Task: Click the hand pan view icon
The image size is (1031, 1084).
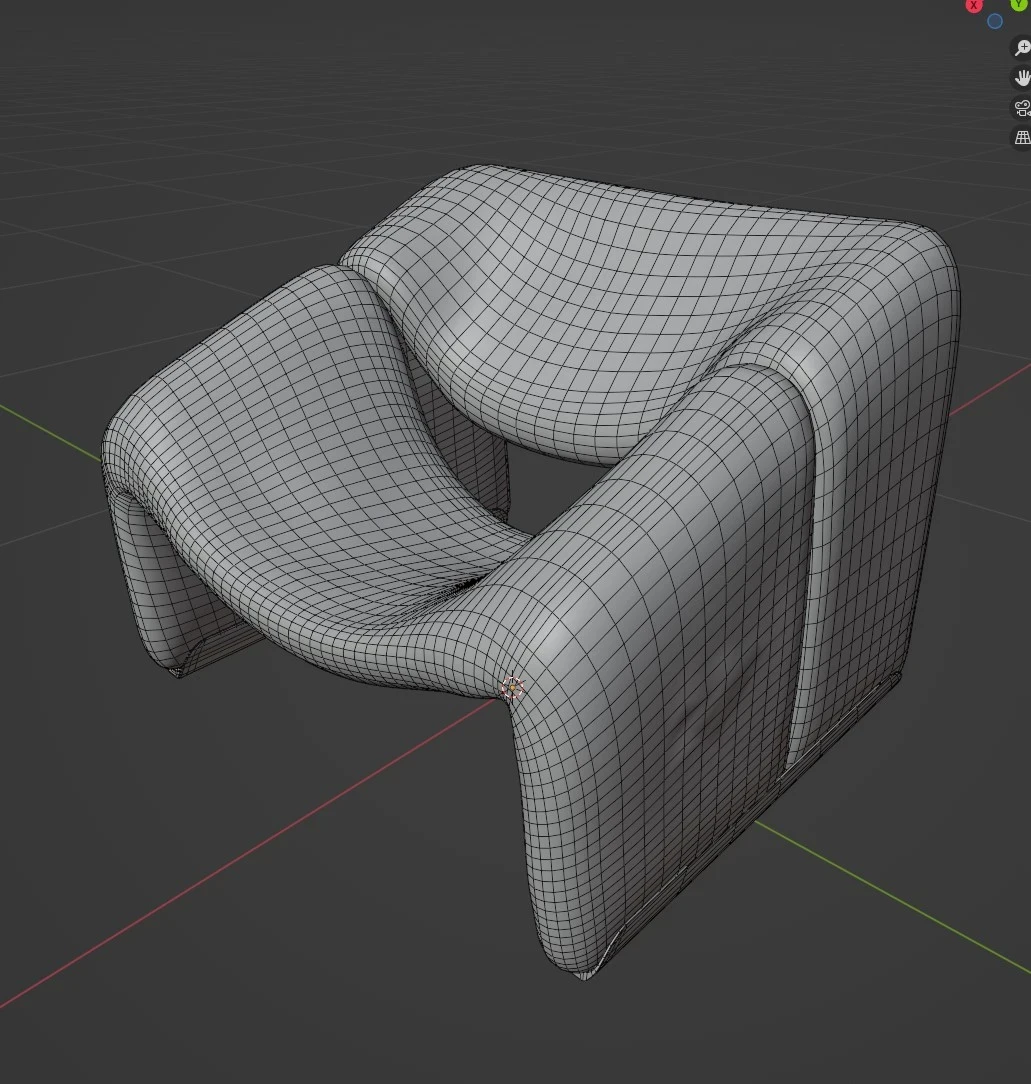Action: pos(1021,77)
